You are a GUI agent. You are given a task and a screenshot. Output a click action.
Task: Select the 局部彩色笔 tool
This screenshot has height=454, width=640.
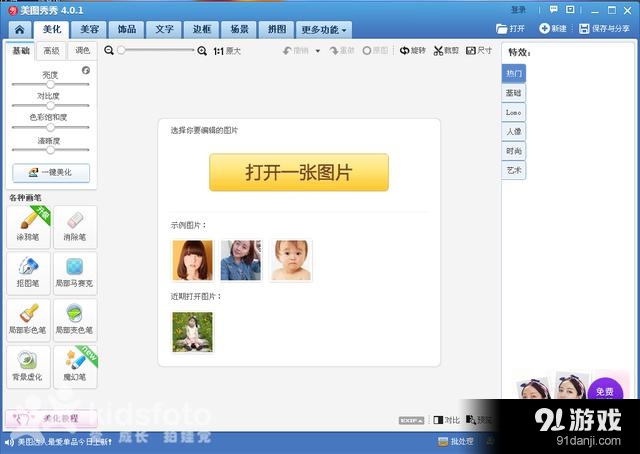(28, 320)
